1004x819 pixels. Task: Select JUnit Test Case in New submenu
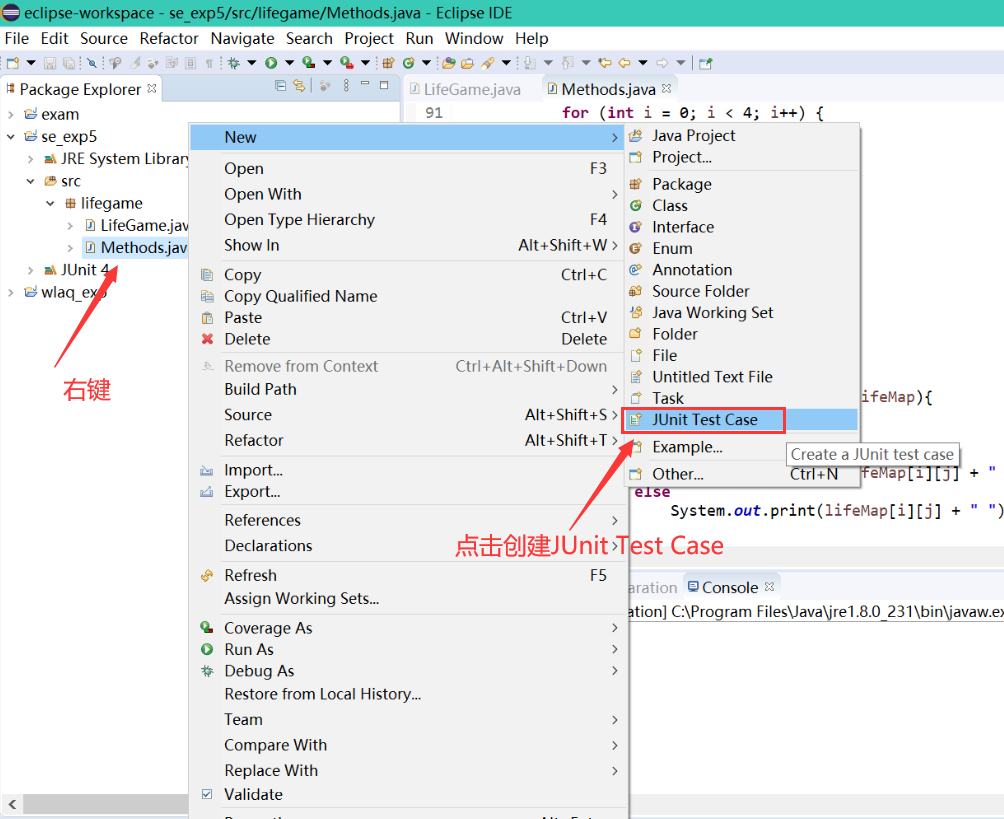(741, 420)
